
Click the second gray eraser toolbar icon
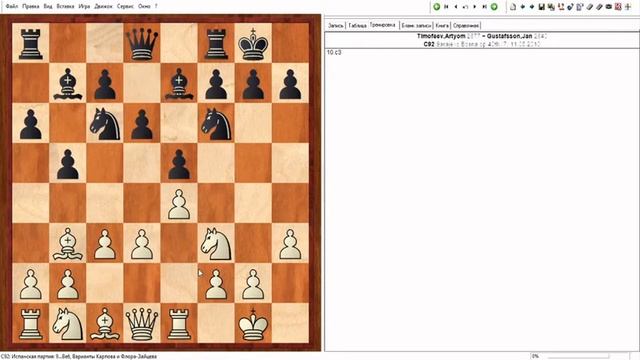click(599, 7)
